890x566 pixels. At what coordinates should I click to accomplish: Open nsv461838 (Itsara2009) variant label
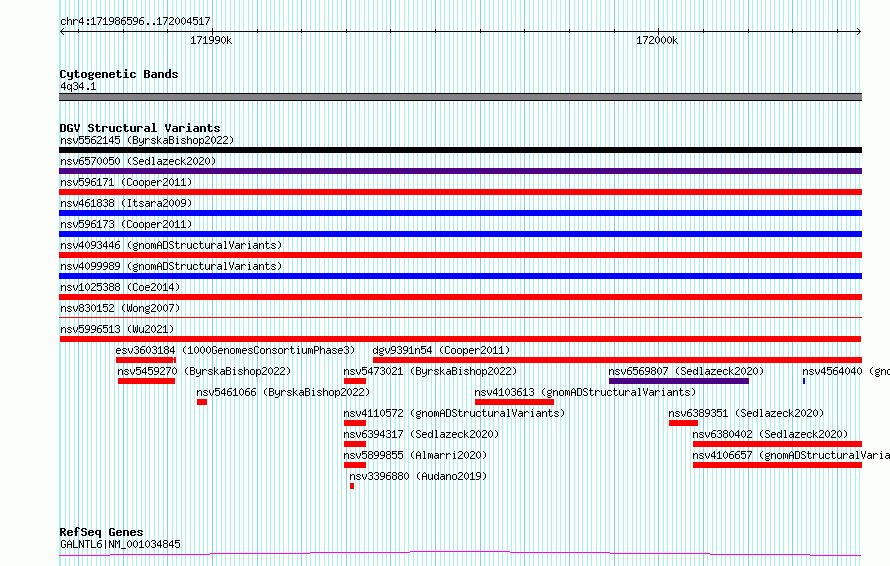(x=126, y=203)
